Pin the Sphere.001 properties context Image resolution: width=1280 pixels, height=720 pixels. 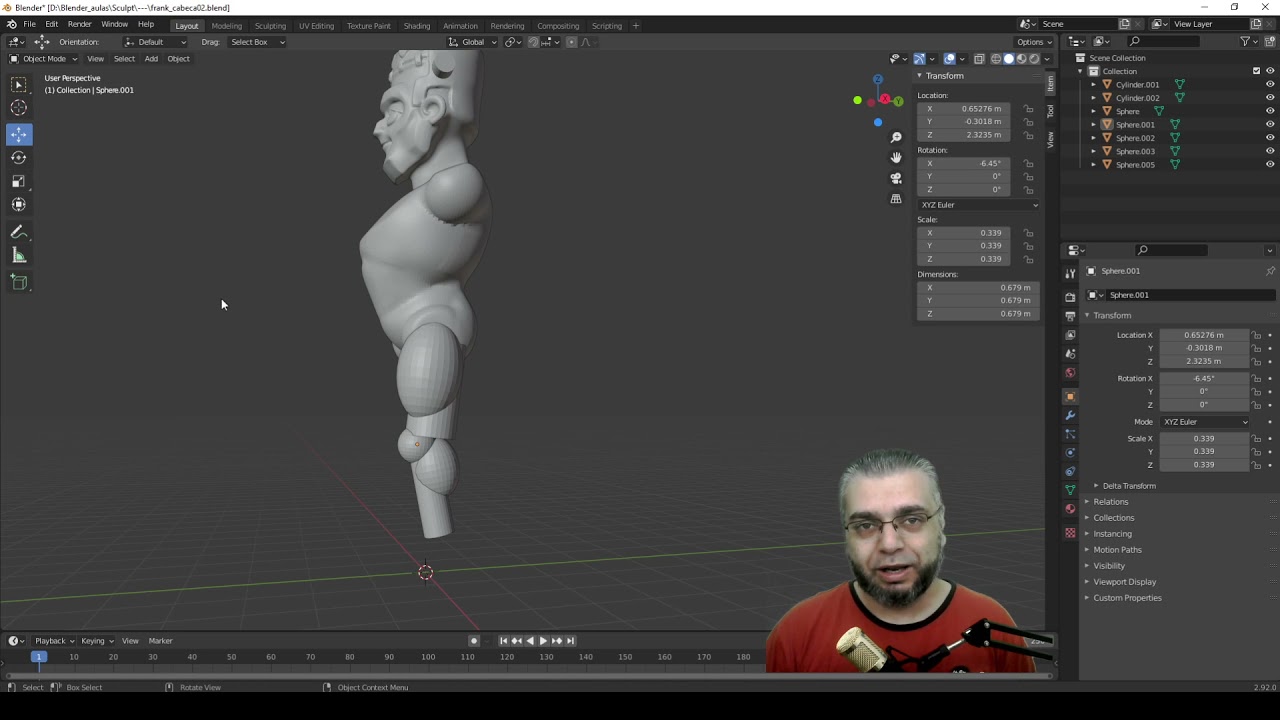coord(1270,271)
